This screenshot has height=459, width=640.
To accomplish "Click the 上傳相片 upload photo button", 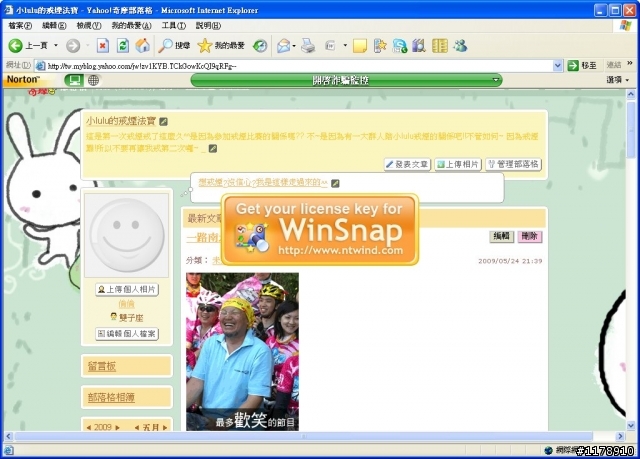I will pyautogui.click(x=458, y=164).
